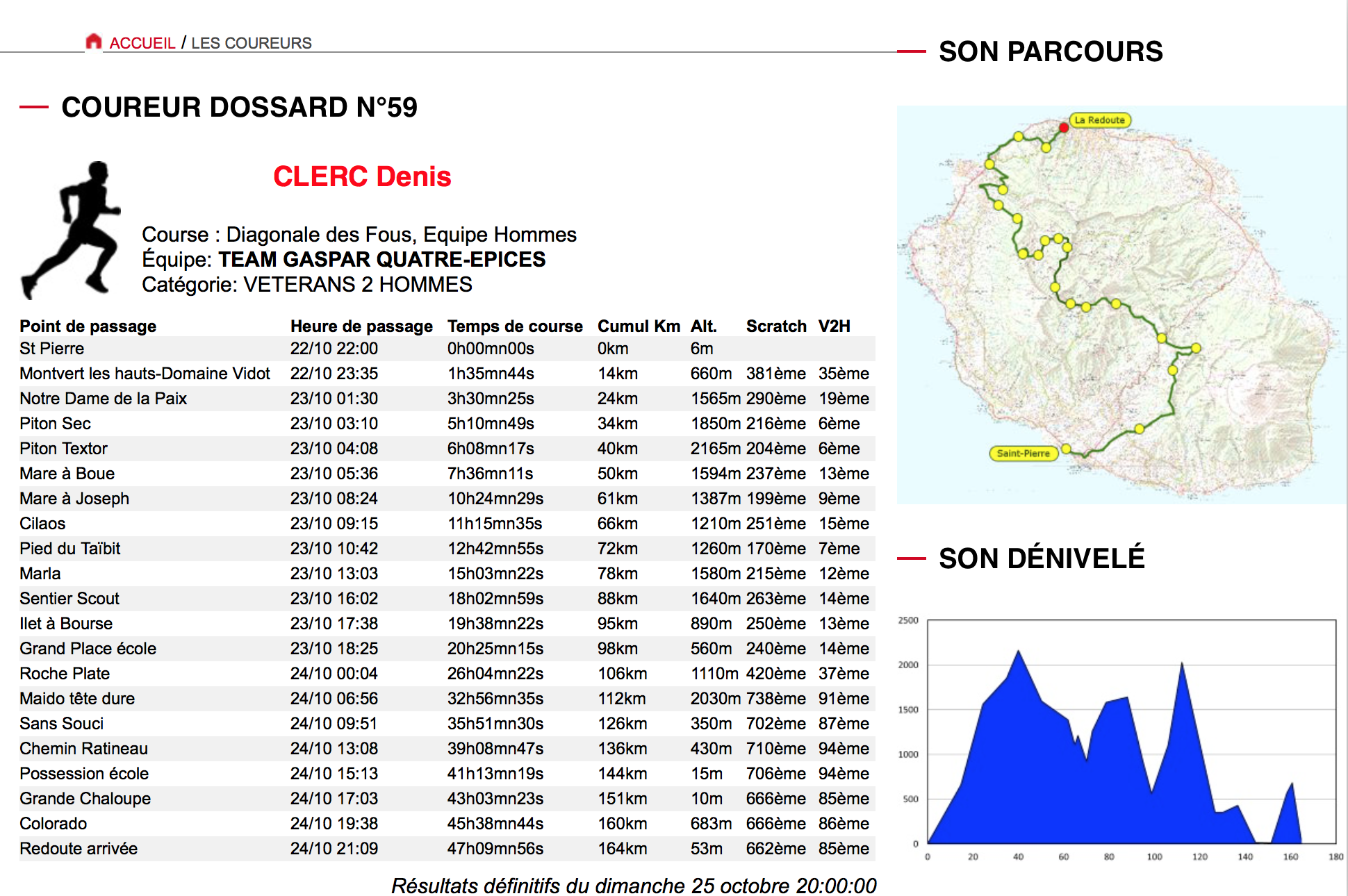The image size is (1348, 896).
Task: Click the Course Diagonale des Fous line
Action: tap(359, 234)
